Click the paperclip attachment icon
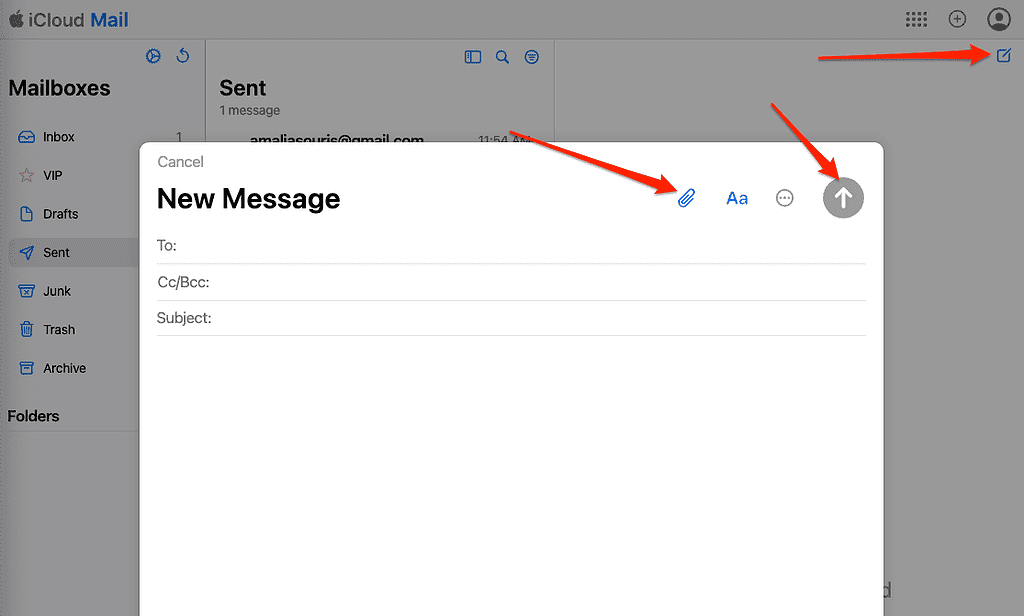Image resolution: width=1024 pixels, height=616 pixels. pos(686,198)
